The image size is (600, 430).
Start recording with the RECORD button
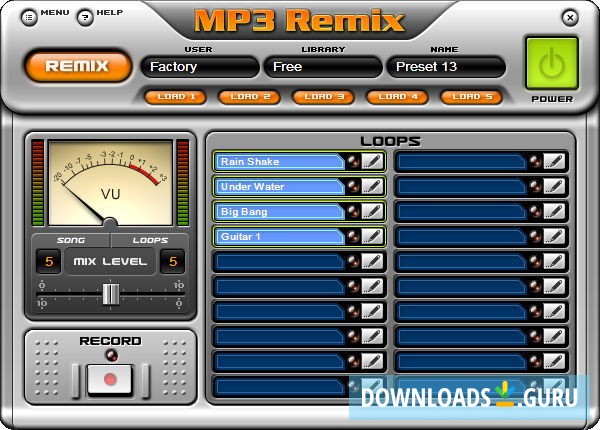(x=110, y=380)
